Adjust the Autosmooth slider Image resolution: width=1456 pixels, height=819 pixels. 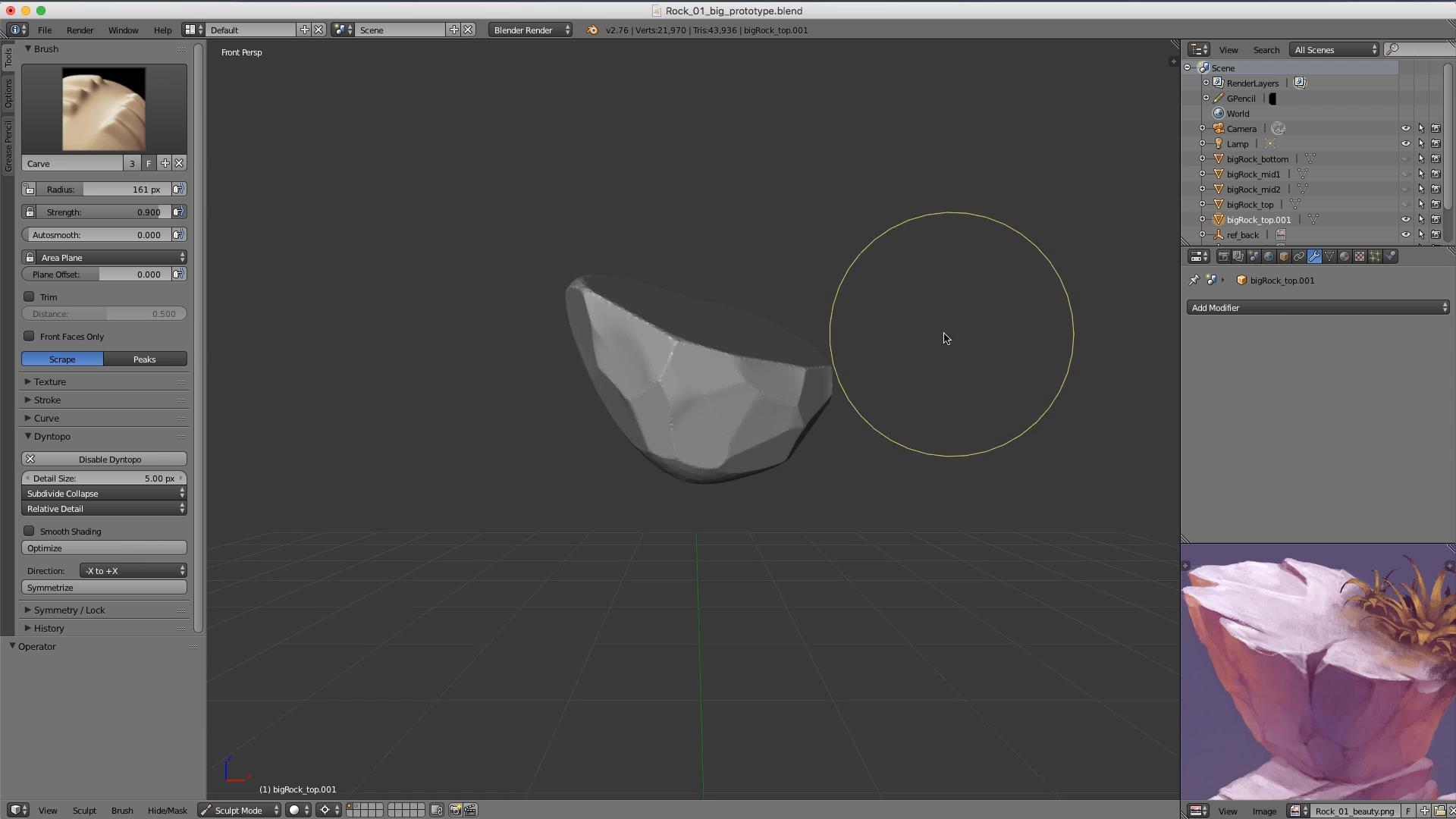96,235
